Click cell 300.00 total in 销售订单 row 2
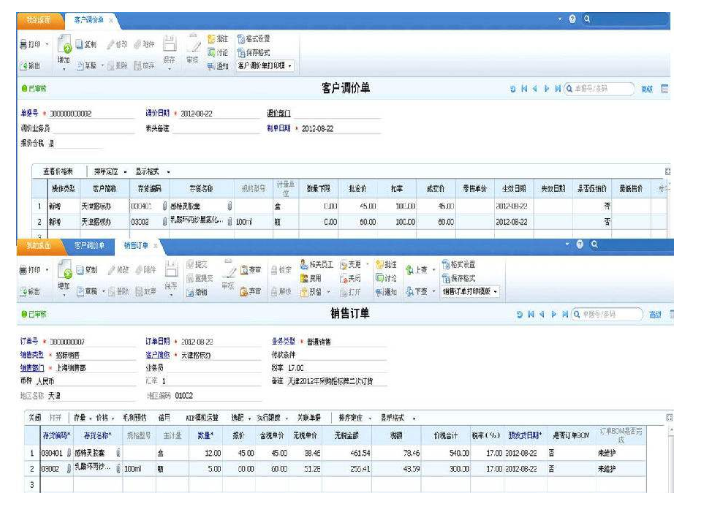Viewport: 702px width, 506px height. tap(445, 469)
